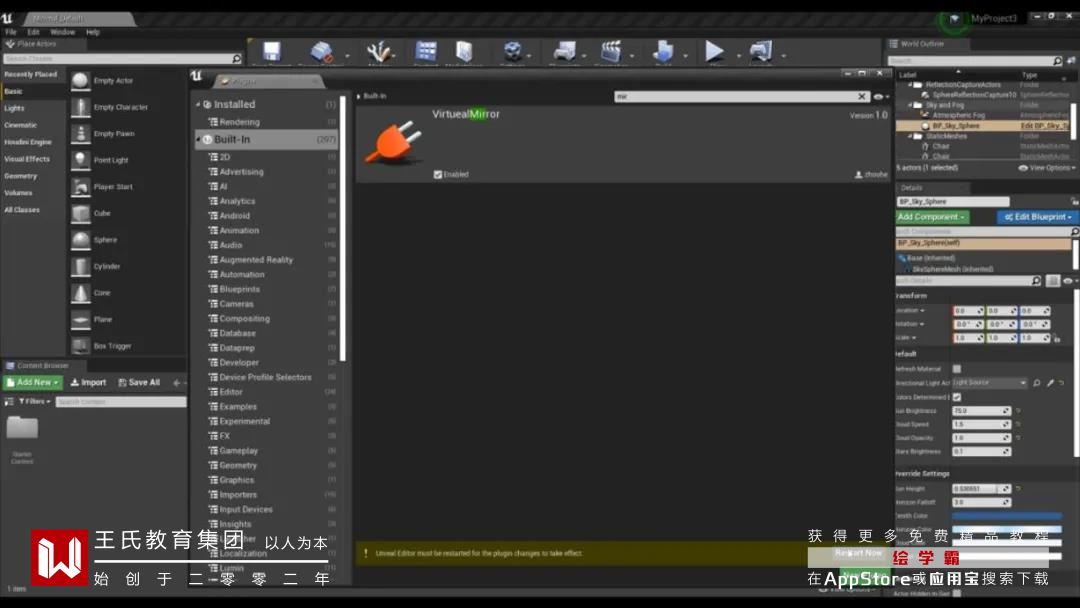This screenshot has height=608, width=1080.
Task: Click the eyedropper pick actor icon
Action: (x=1050, y=383)
